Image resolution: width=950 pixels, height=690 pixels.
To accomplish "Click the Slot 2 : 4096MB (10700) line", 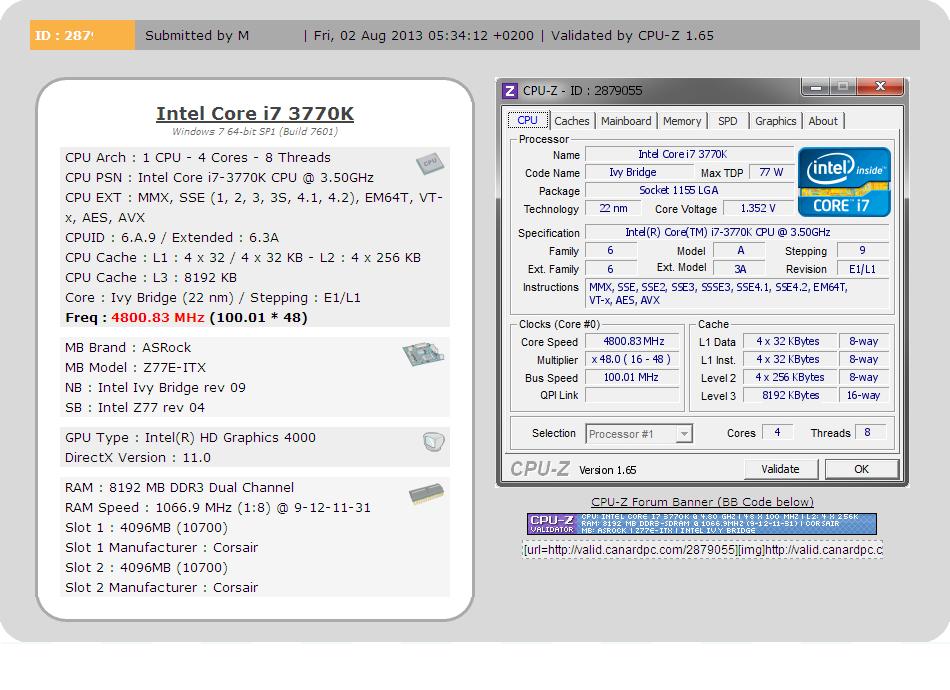I will pyautogui.click(x=147, y=568).
